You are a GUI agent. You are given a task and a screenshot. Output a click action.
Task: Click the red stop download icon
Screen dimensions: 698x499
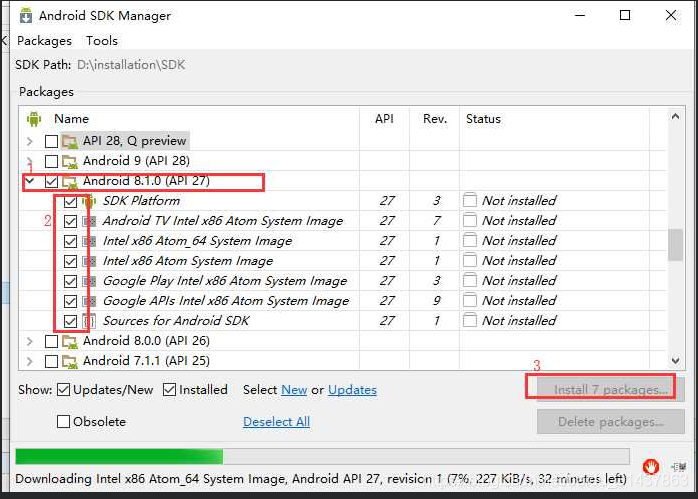click(650, 467)
